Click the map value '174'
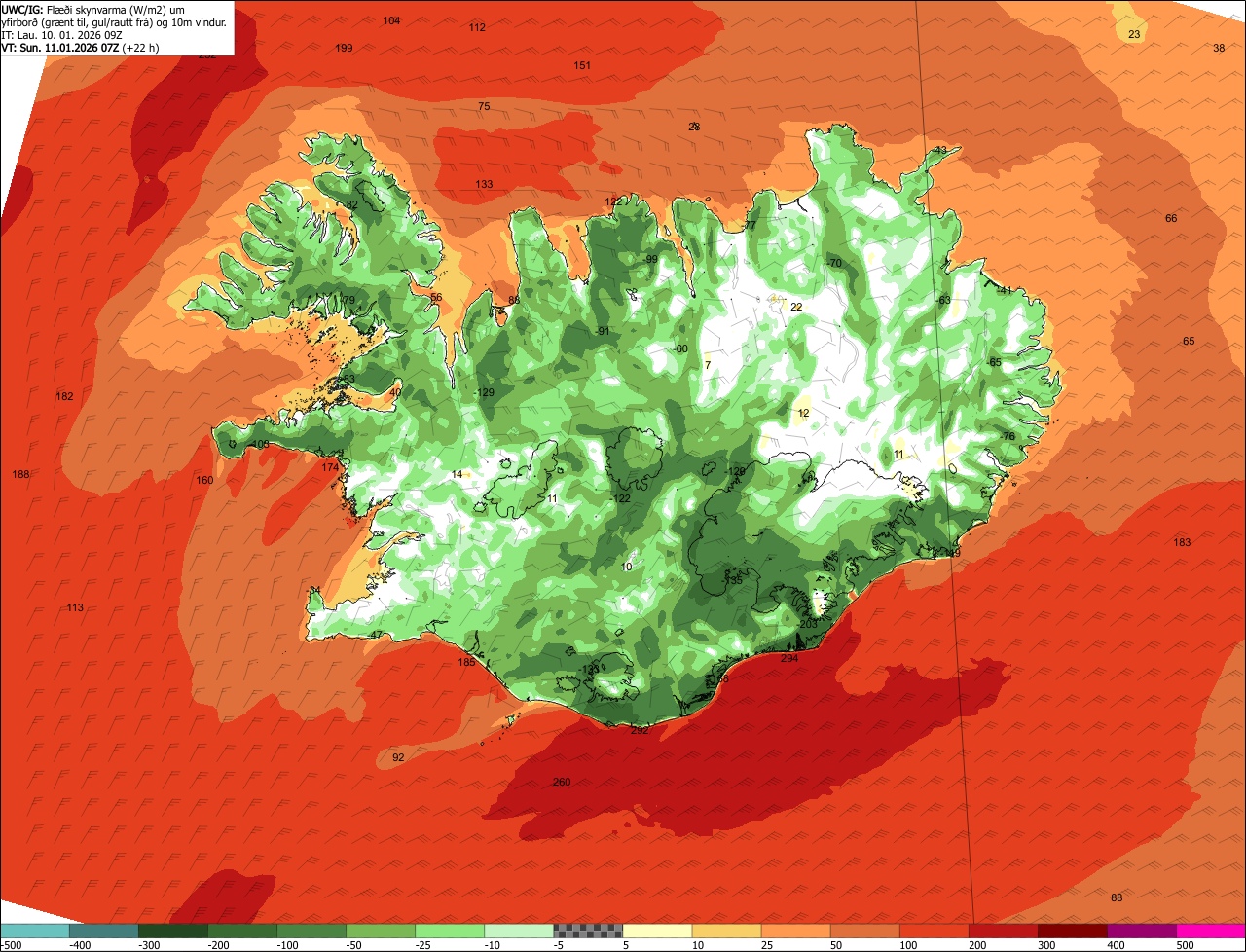The image size is (1246, 952). [330, 467]
